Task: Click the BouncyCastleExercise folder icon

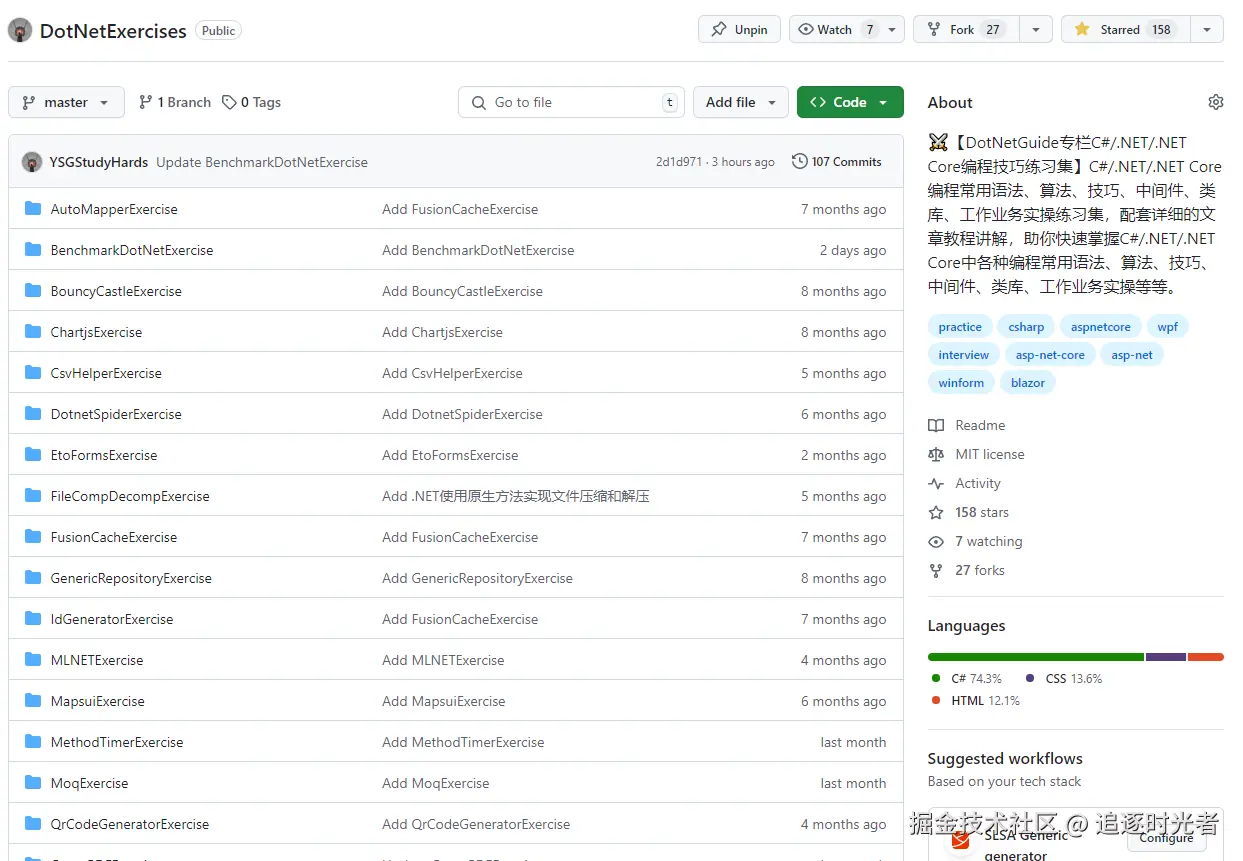Action: tap(33, 291)
